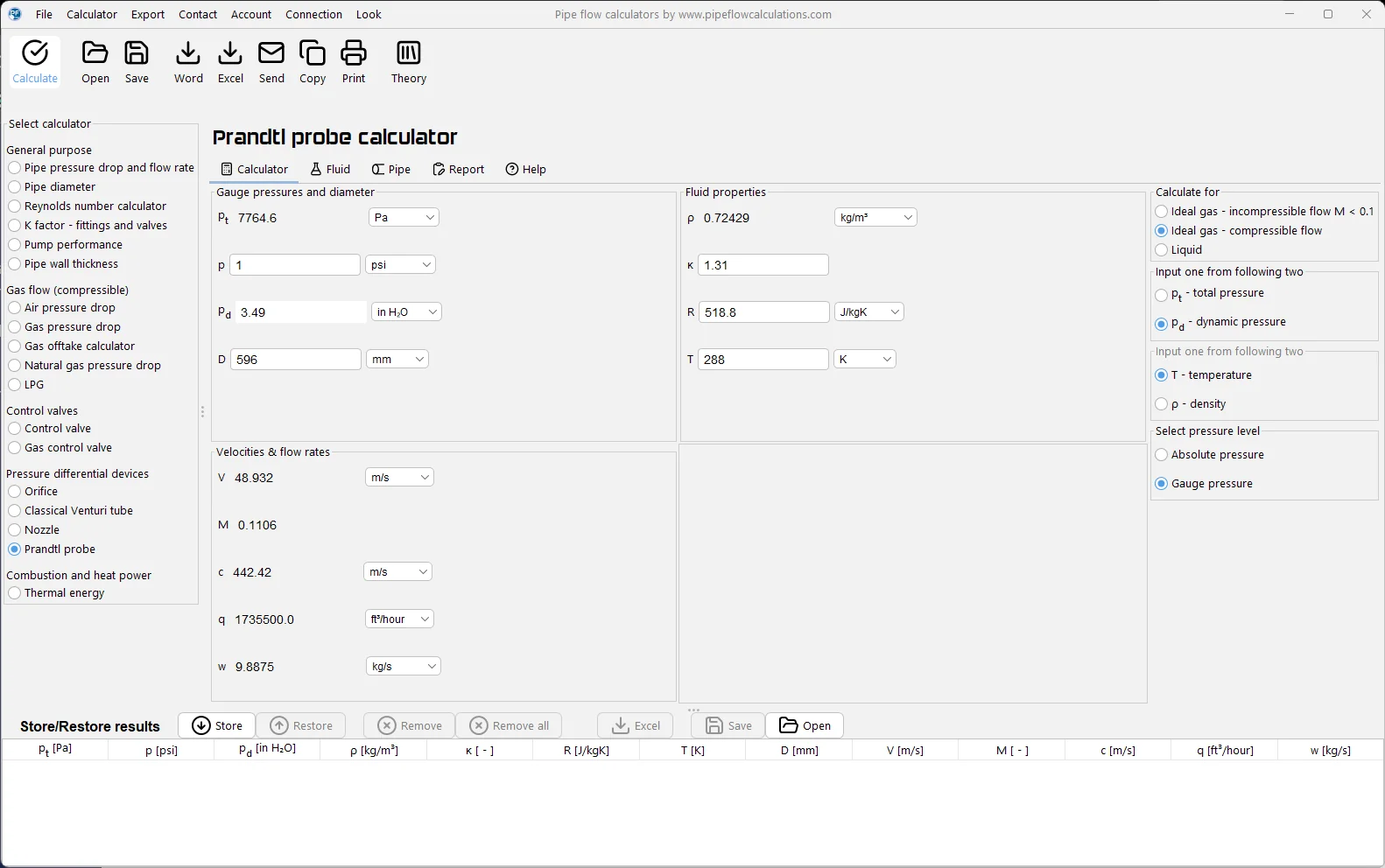
Task: Open the sound speed c unit dropdown
Action: (397, 571)
